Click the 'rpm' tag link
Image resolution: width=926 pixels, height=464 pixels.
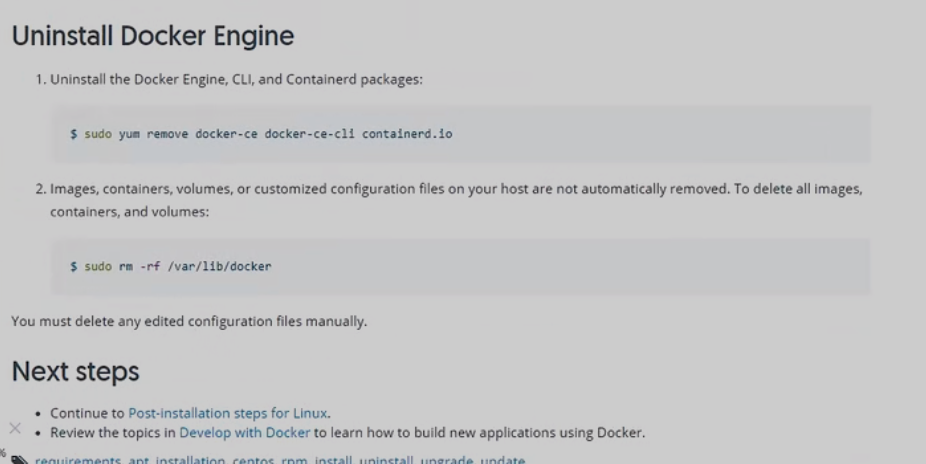click(294, 459)
